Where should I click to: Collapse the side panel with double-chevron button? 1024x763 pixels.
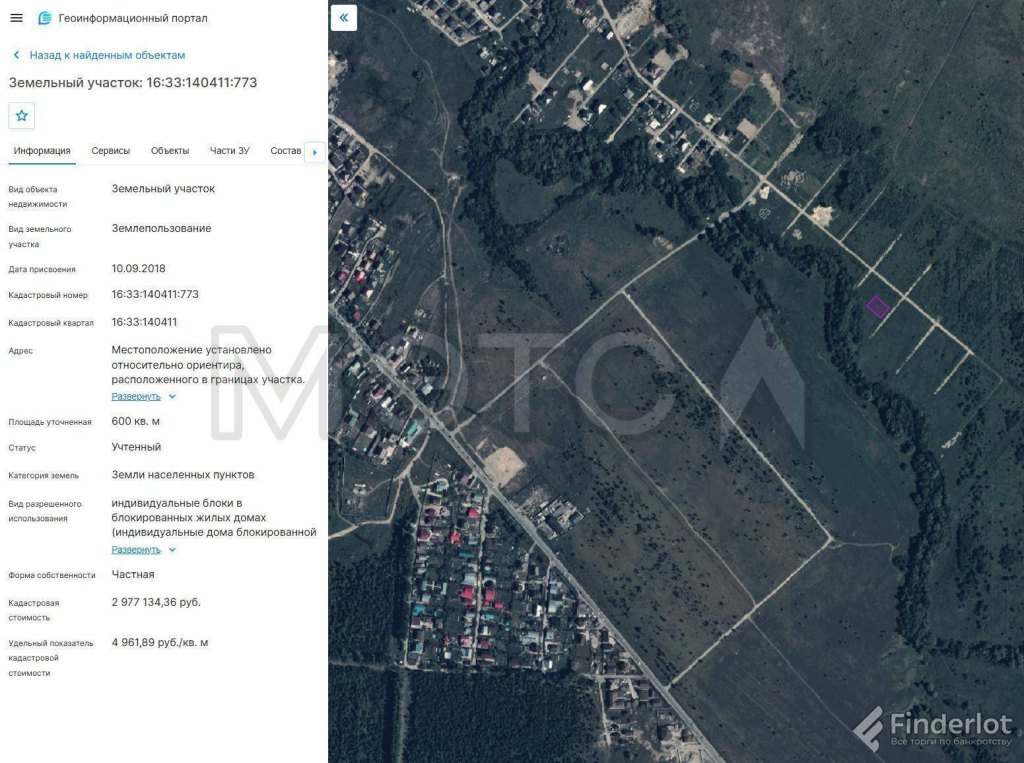(344, 18)
